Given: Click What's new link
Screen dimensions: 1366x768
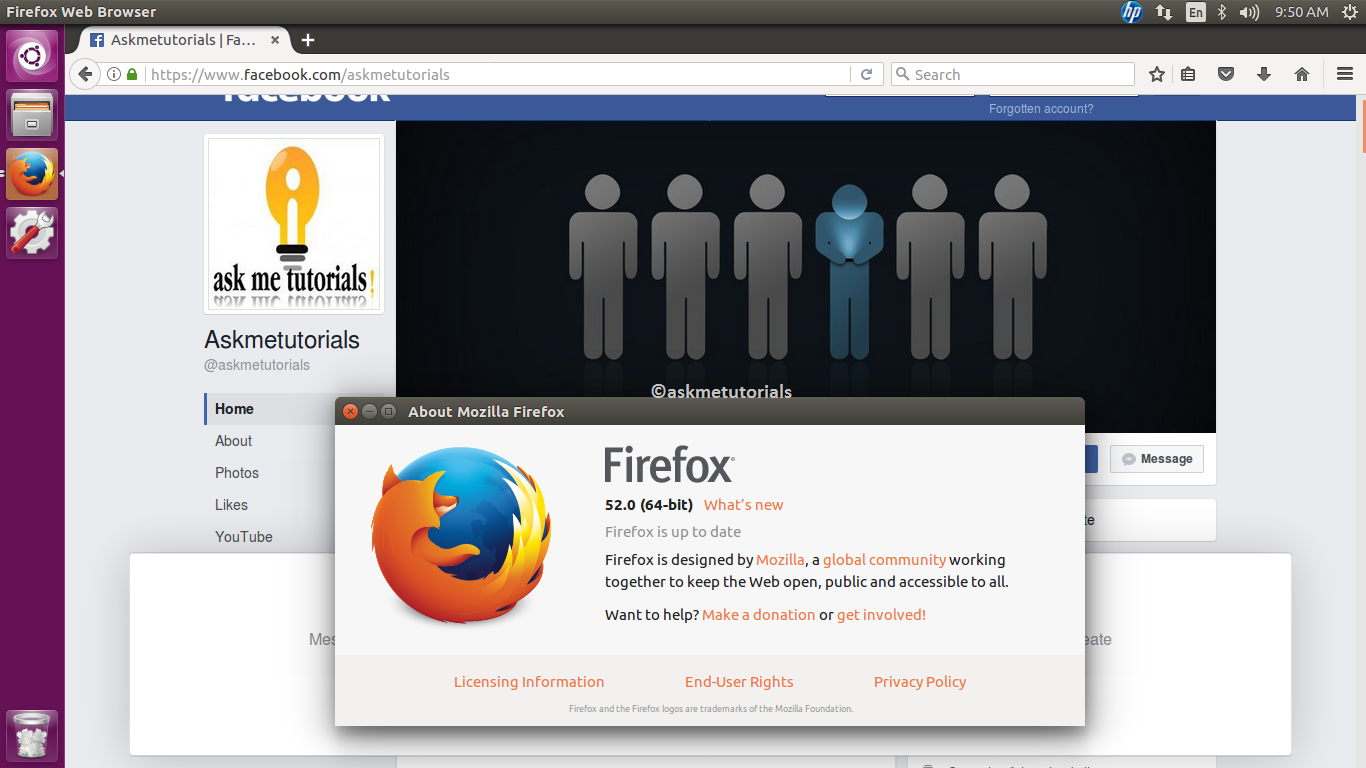Looking at the screenshot, I should pos(743,505).
